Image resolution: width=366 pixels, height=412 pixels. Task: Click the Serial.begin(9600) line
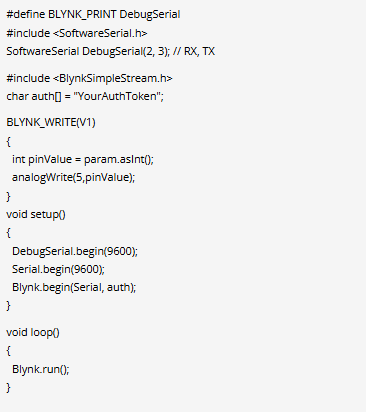click(58, 269)
